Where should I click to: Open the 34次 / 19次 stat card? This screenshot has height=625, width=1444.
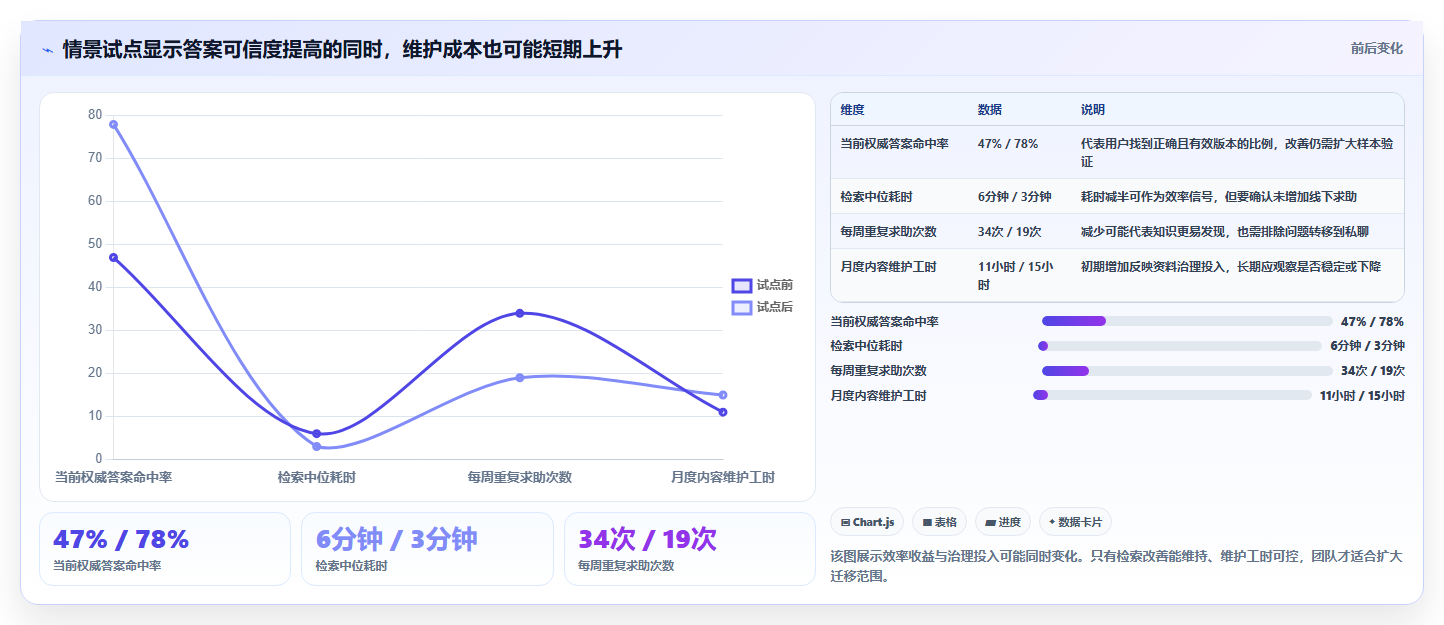690,549
